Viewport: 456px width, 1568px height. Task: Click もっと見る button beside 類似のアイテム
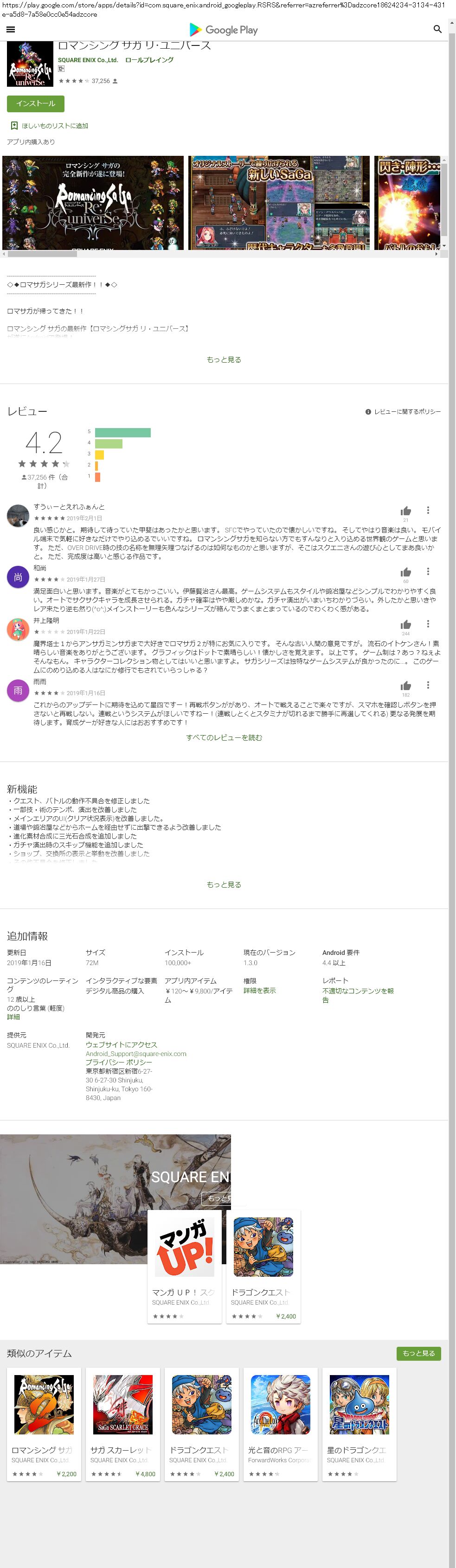coord(418,1353)
